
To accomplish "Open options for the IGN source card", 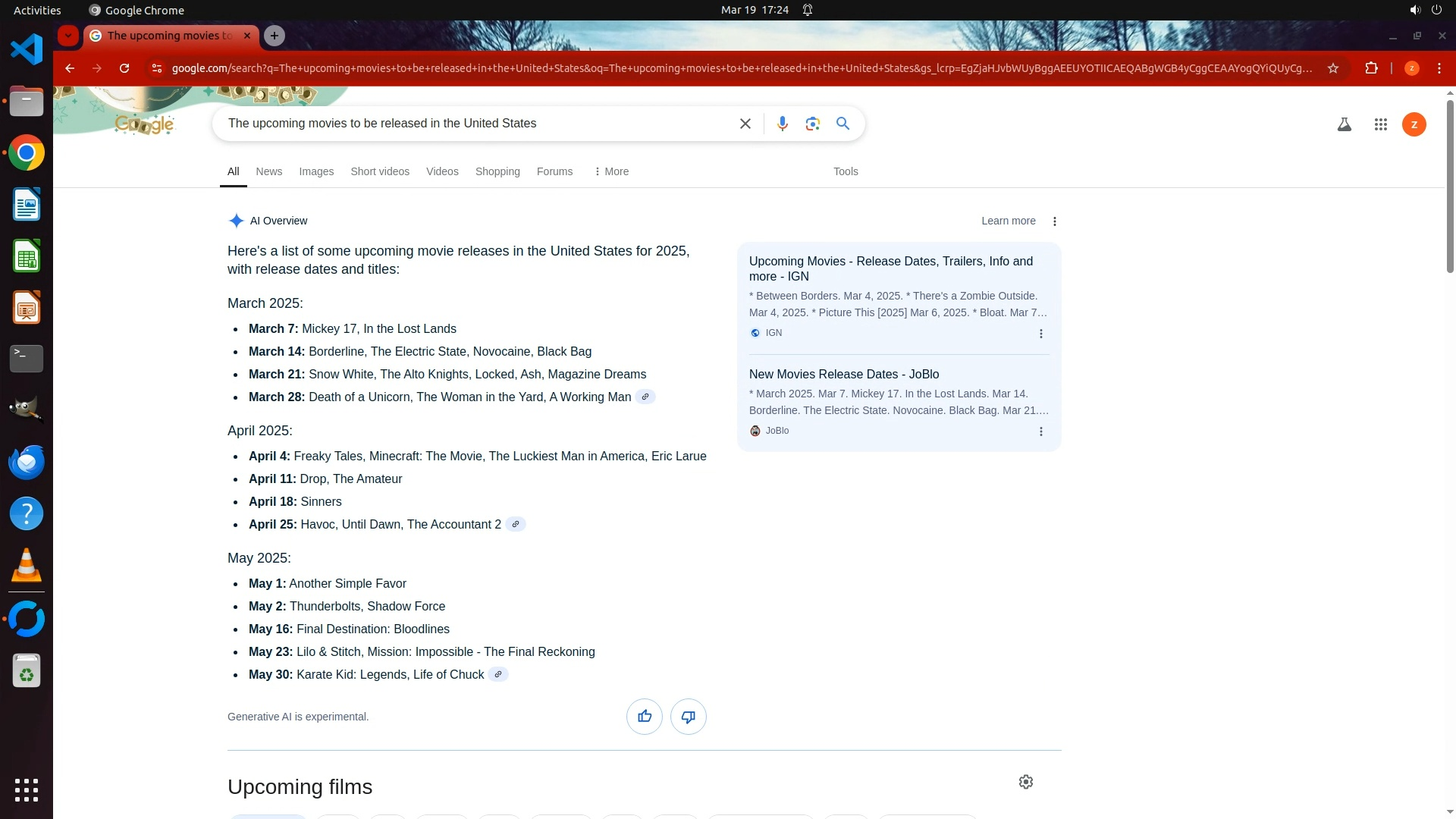I will 1040,334.
